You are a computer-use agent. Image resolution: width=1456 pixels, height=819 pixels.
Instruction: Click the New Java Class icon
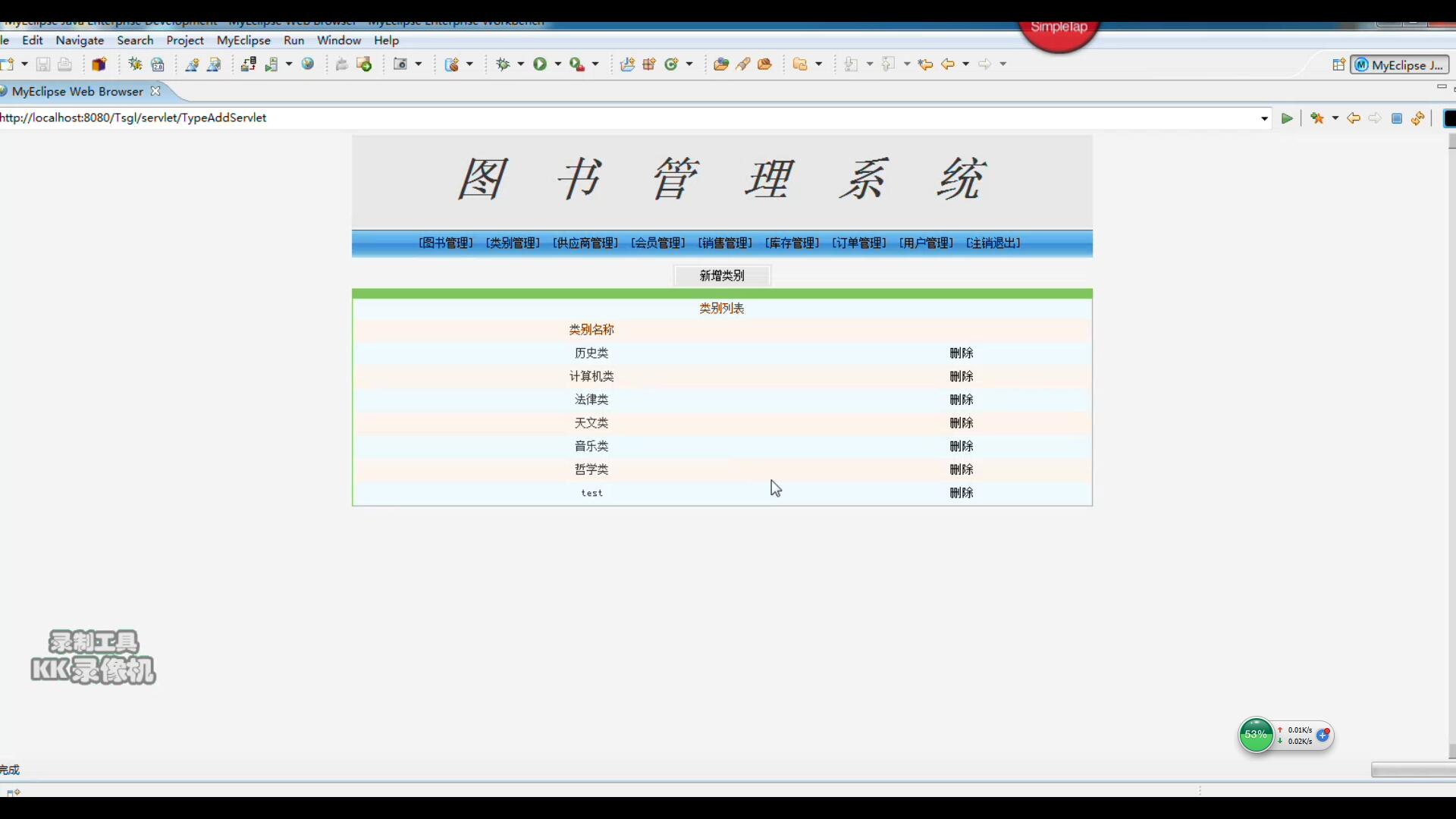pos(671,64)
